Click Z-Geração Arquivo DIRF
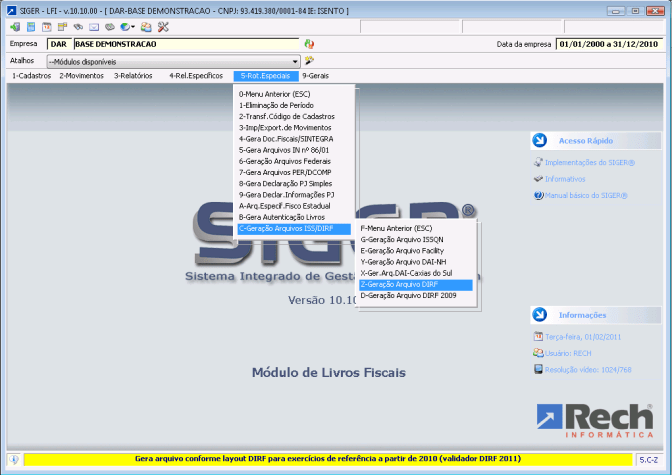The height and width of the screenshot is (475, 672). [416, 285]
